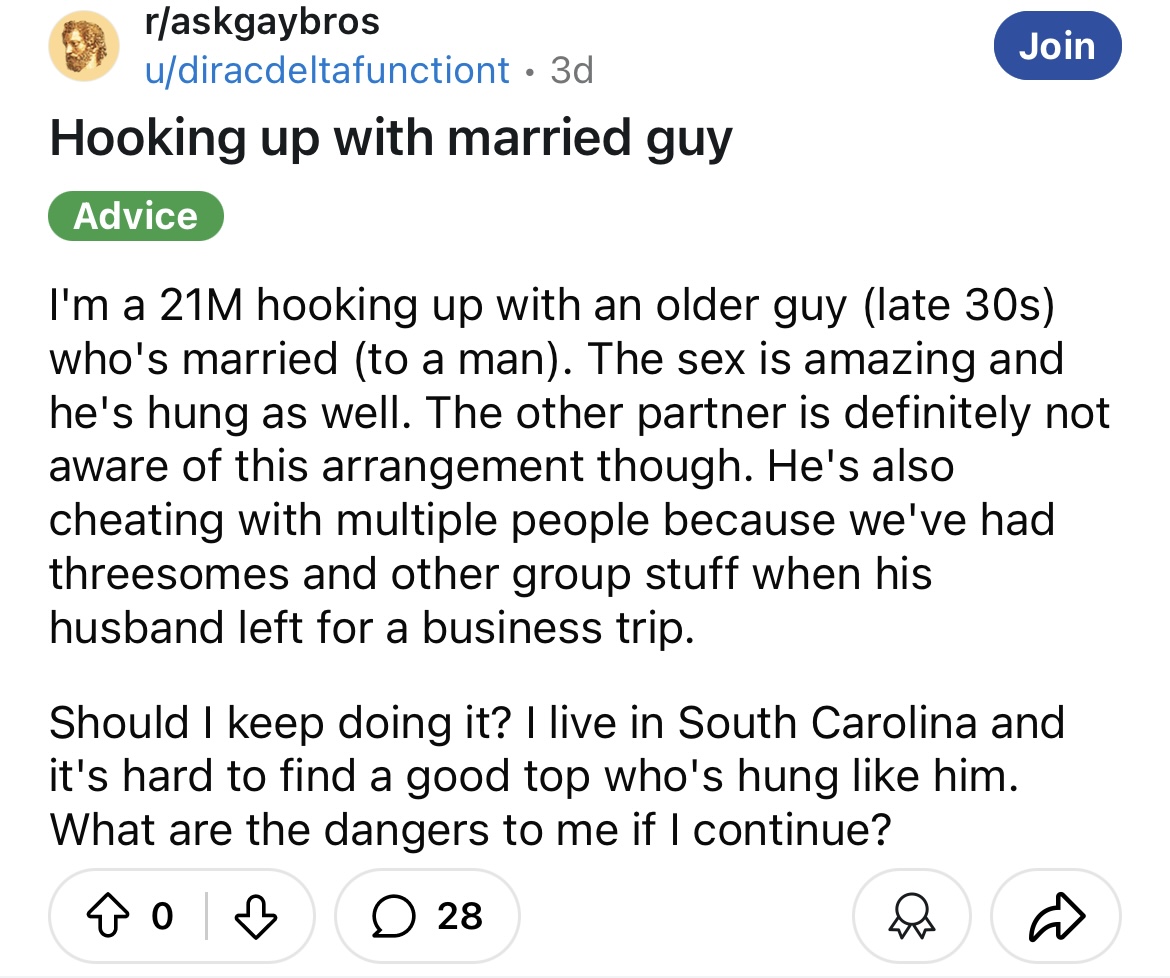Click the 28 comments count number
Image resolution: width=1170 pixels, height=978 pixels.
coord(460,915)
